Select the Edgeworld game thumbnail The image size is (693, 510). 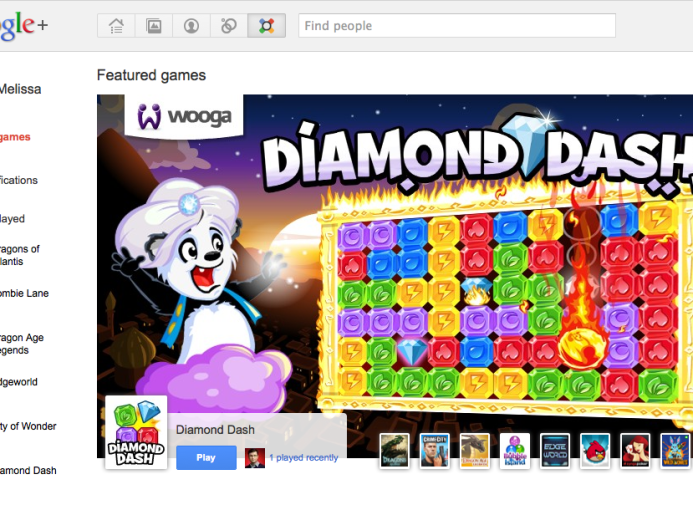[x=555, y=450]
